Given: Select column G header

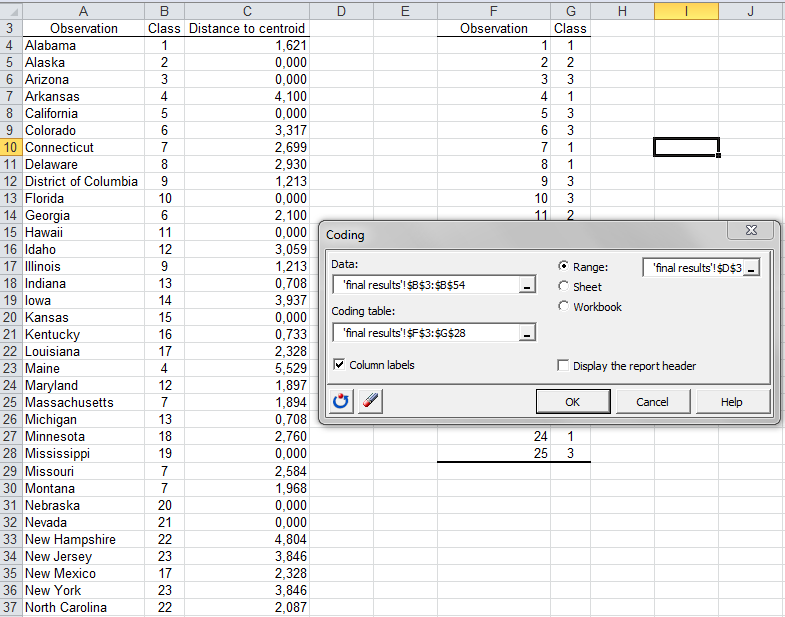Looking at the screenshot, I should pyautogui.click(x=570, y=11).
